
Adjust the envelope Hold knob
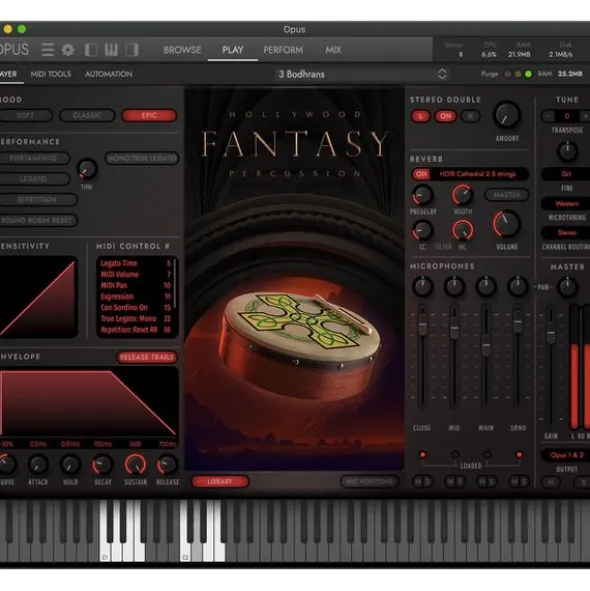(x=70, y=464)
